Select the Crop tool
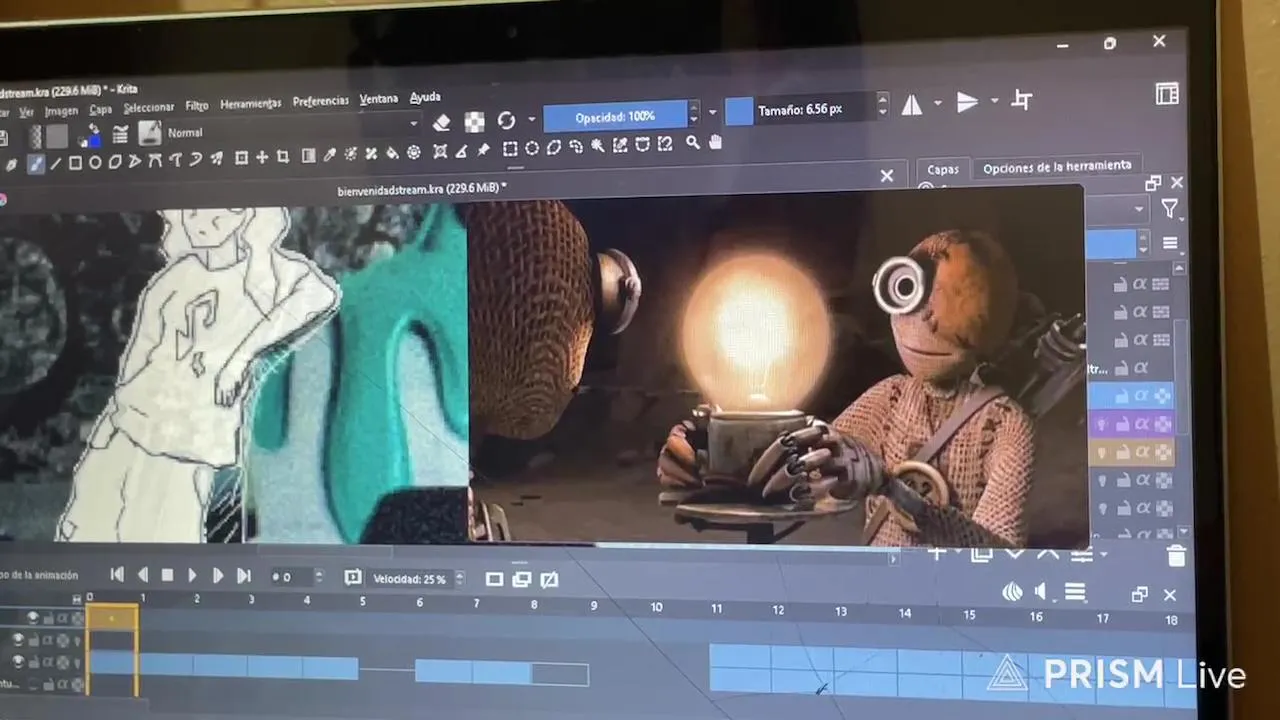Image resolution: width=1280 pixels, height=720 pixels. pos(283,156)
